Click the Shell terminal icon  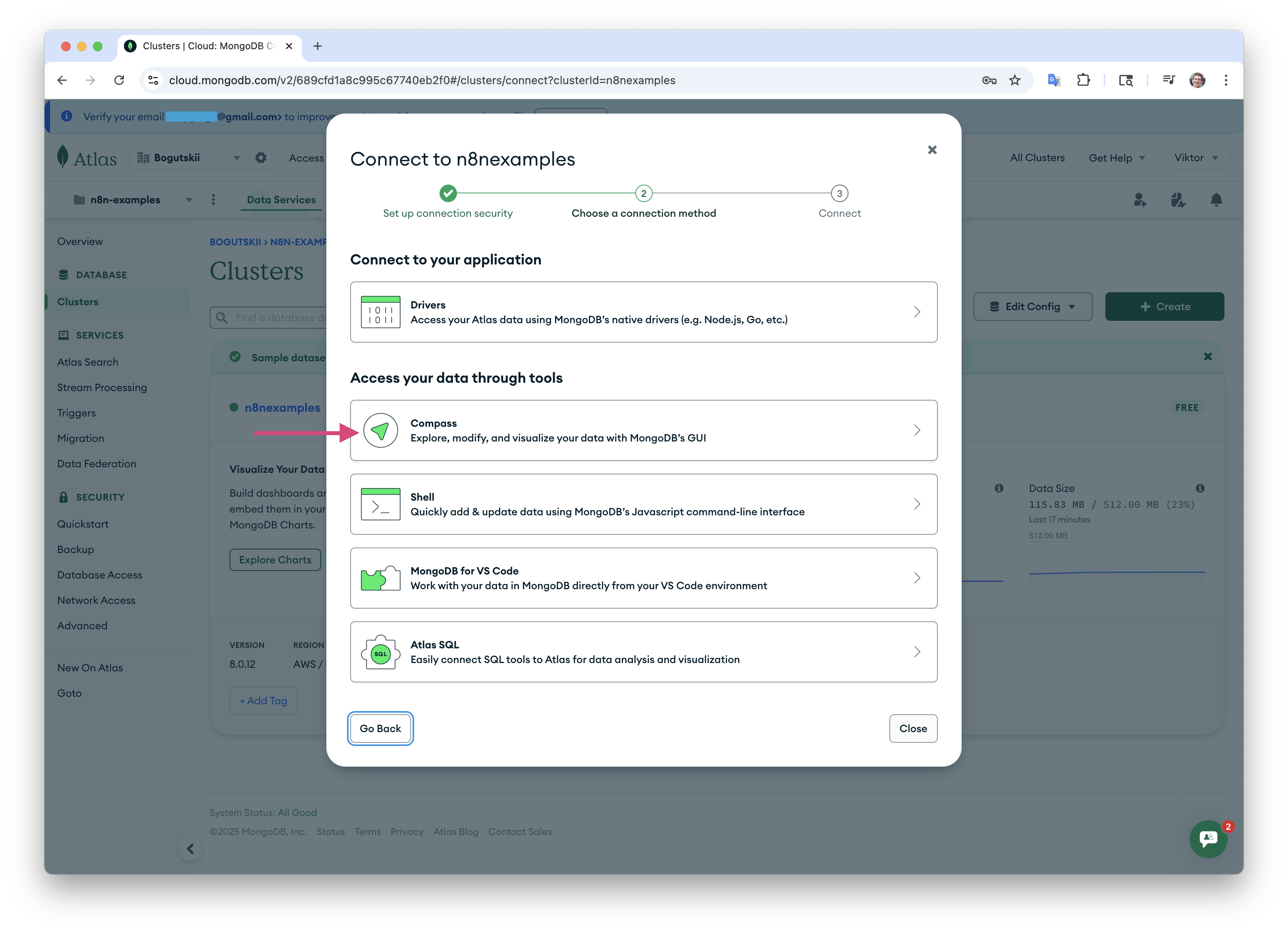click(380, 504)
